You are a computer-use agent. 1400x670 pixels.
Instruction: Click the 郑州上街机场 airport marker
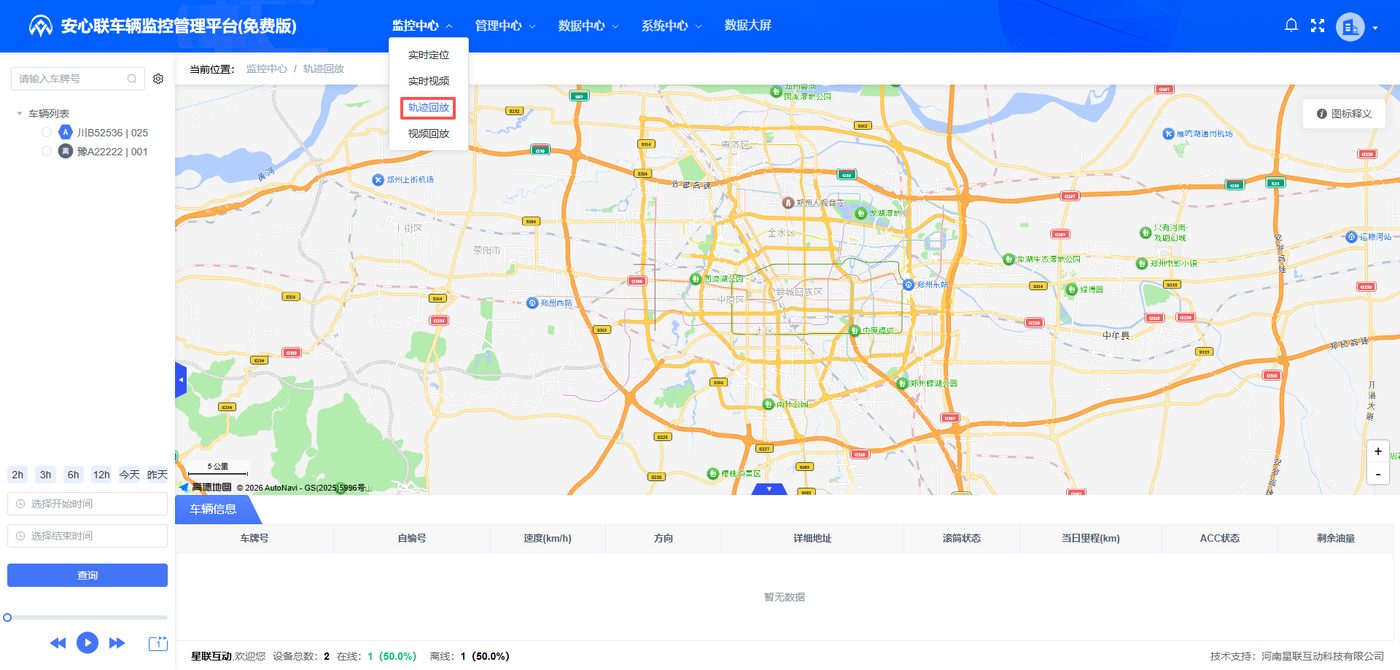point(378,180)
